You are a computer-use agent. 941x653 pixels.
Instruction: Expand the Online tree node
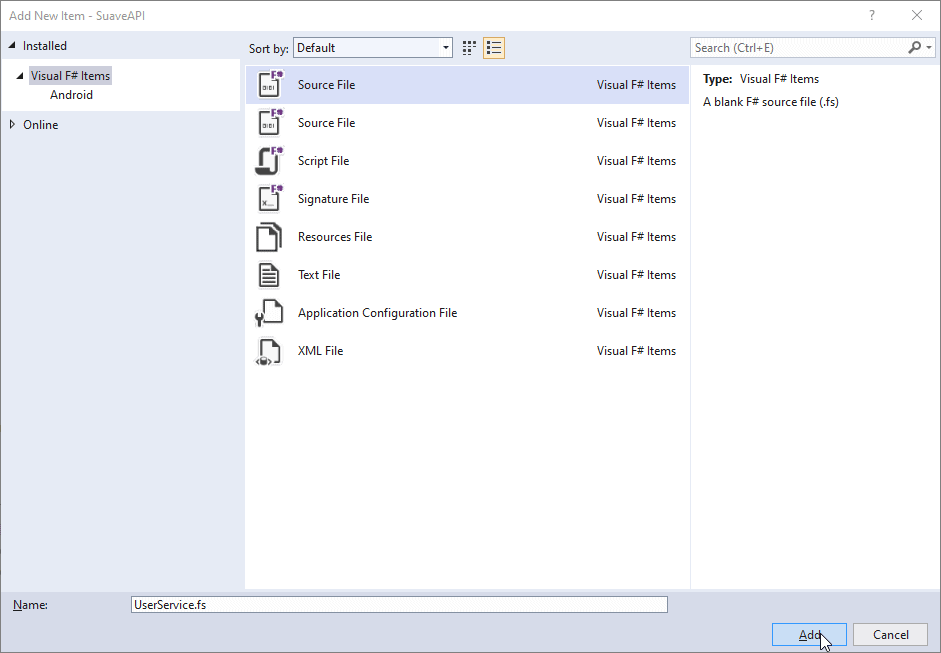(x=12, y=125)
